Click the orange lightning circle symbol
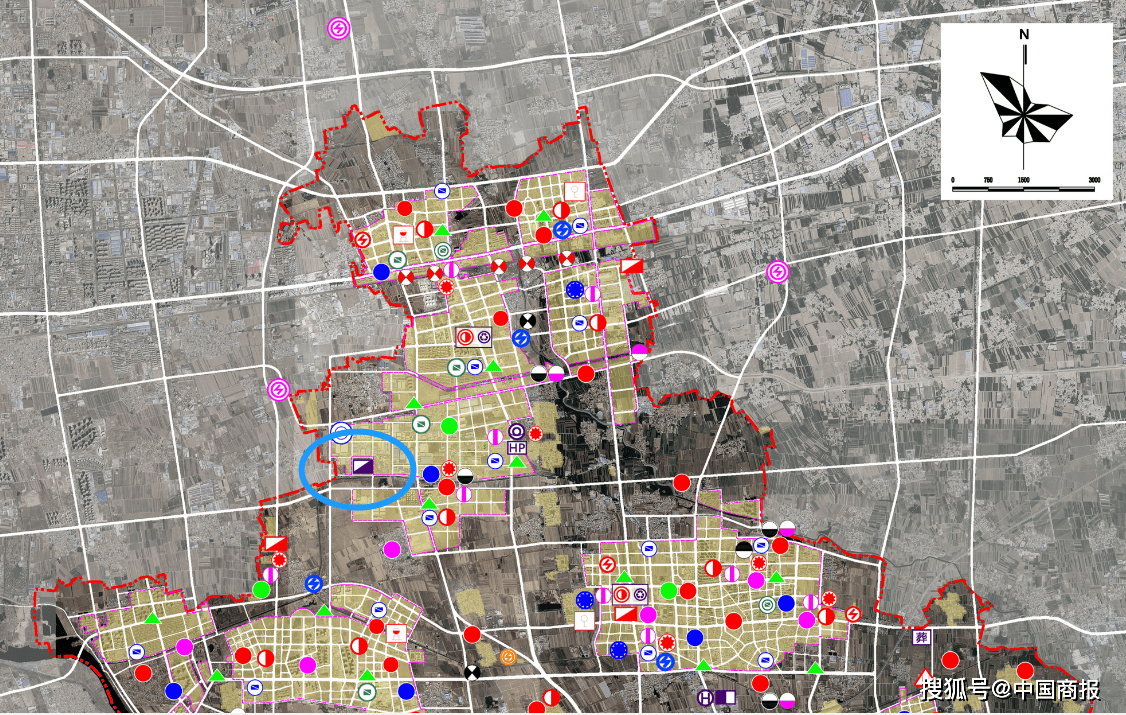Screen dimensions: 1126x715 click(508, 658)
